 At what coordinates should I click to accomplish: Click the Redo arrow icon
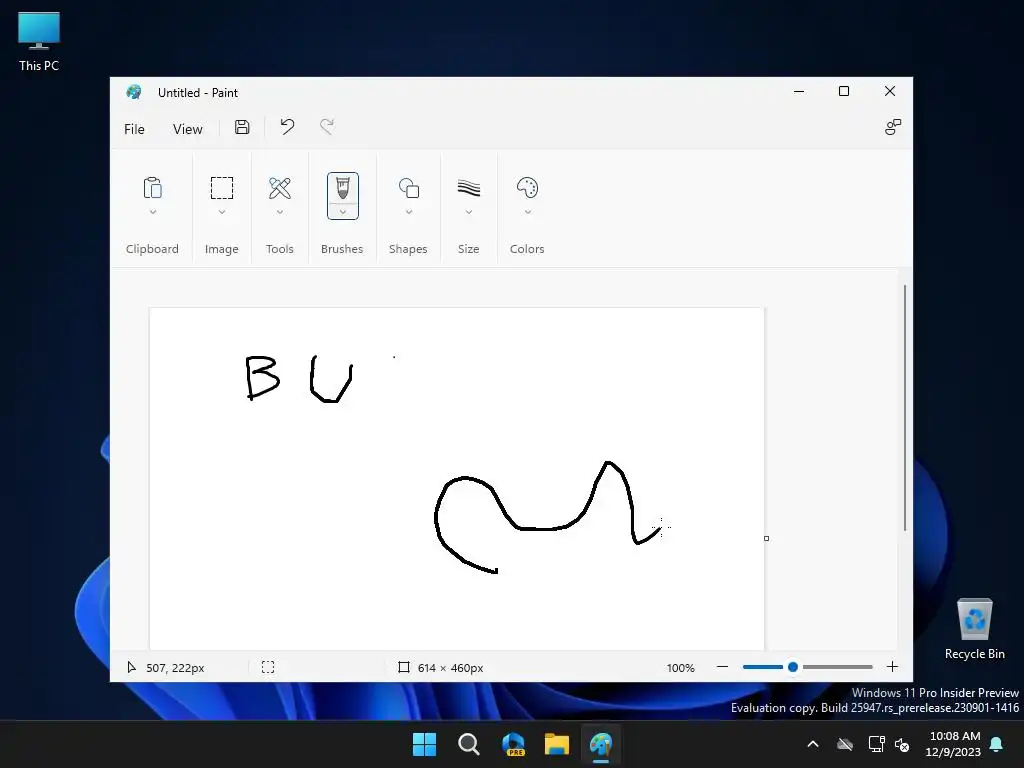tap(327, 127)
